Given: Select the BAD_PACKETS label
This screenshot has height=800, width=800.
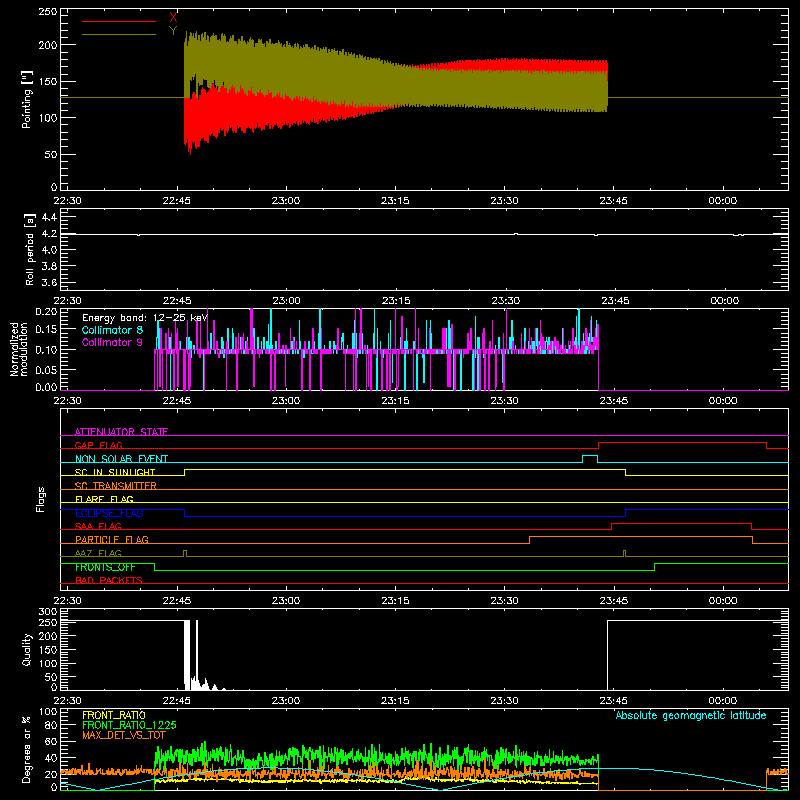Looking at the screenshot, I should point(109,580).
